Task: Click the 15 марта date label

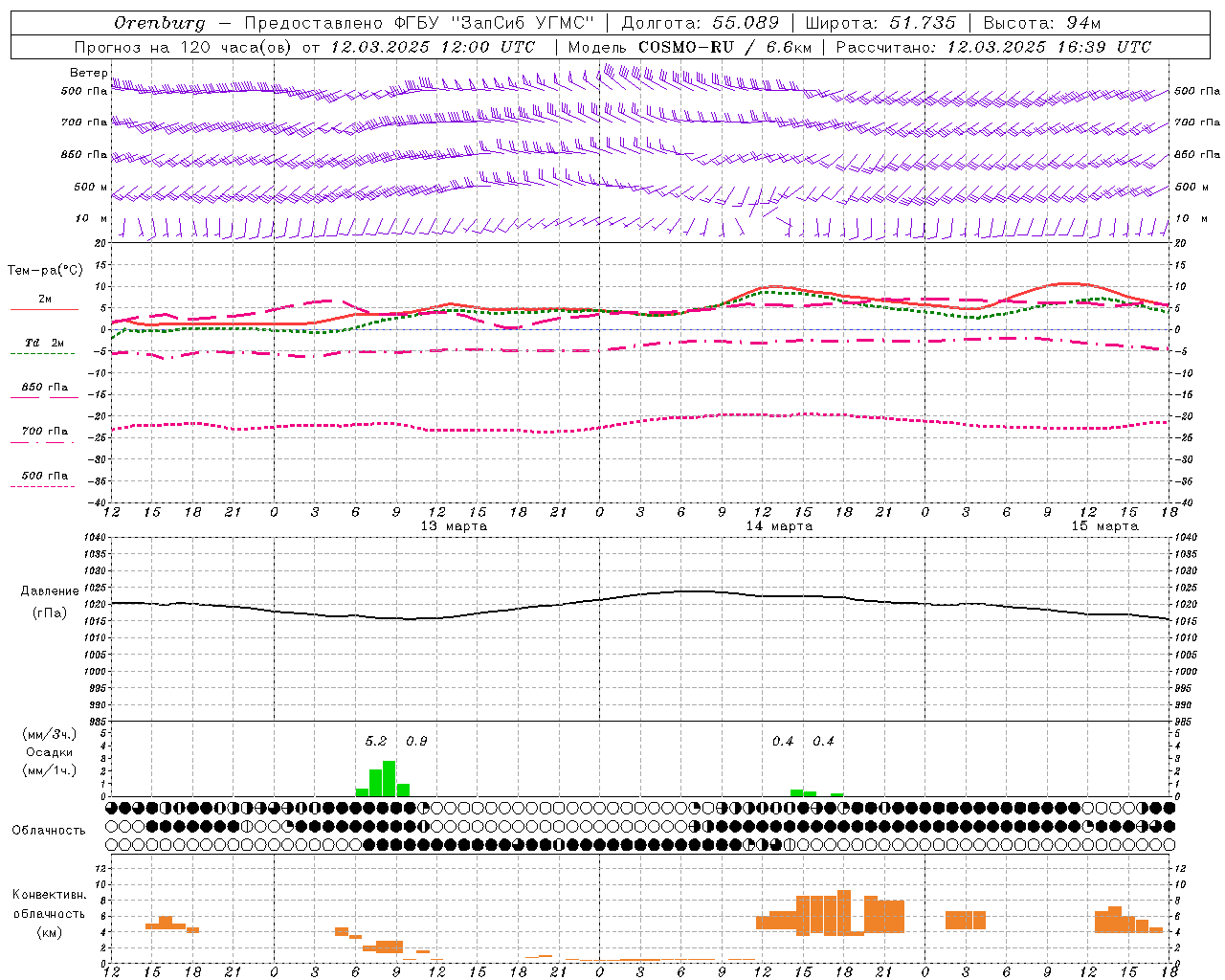Action: click(x=1105, y=526)
